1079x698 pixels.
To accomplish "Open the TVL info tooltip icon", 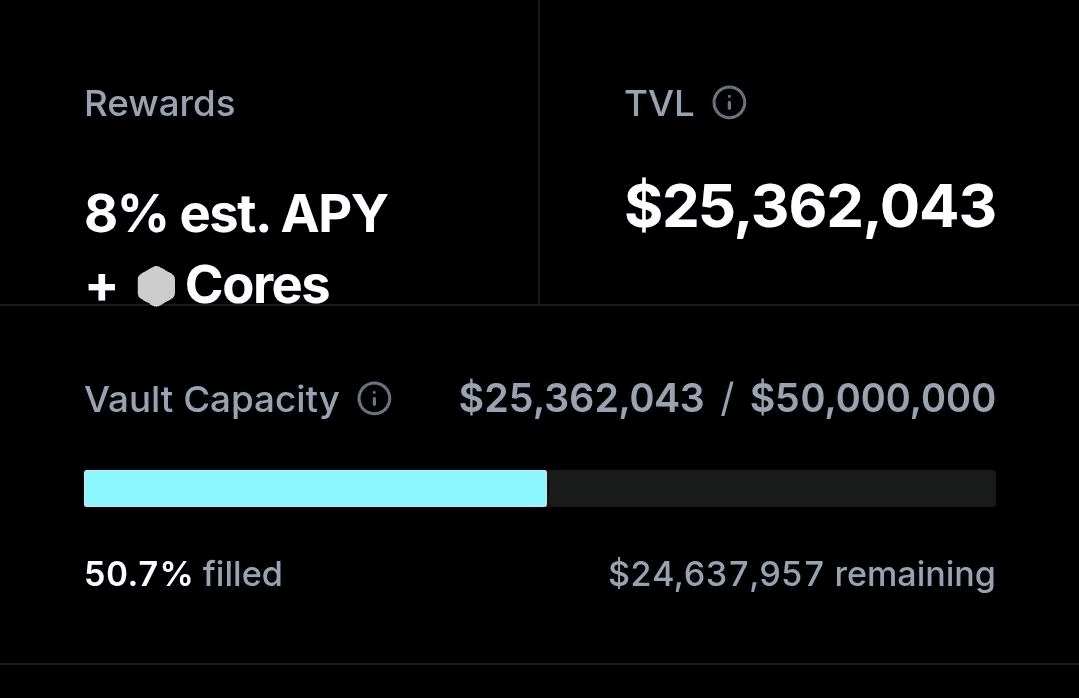I will point(729,103).
